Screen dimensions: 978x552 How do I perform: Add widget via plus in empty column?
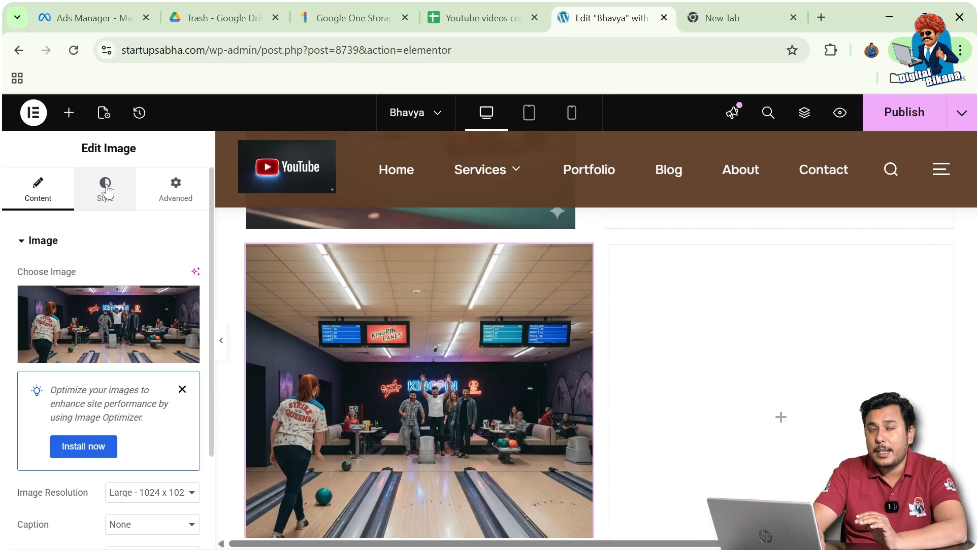(x=781, y=417)
